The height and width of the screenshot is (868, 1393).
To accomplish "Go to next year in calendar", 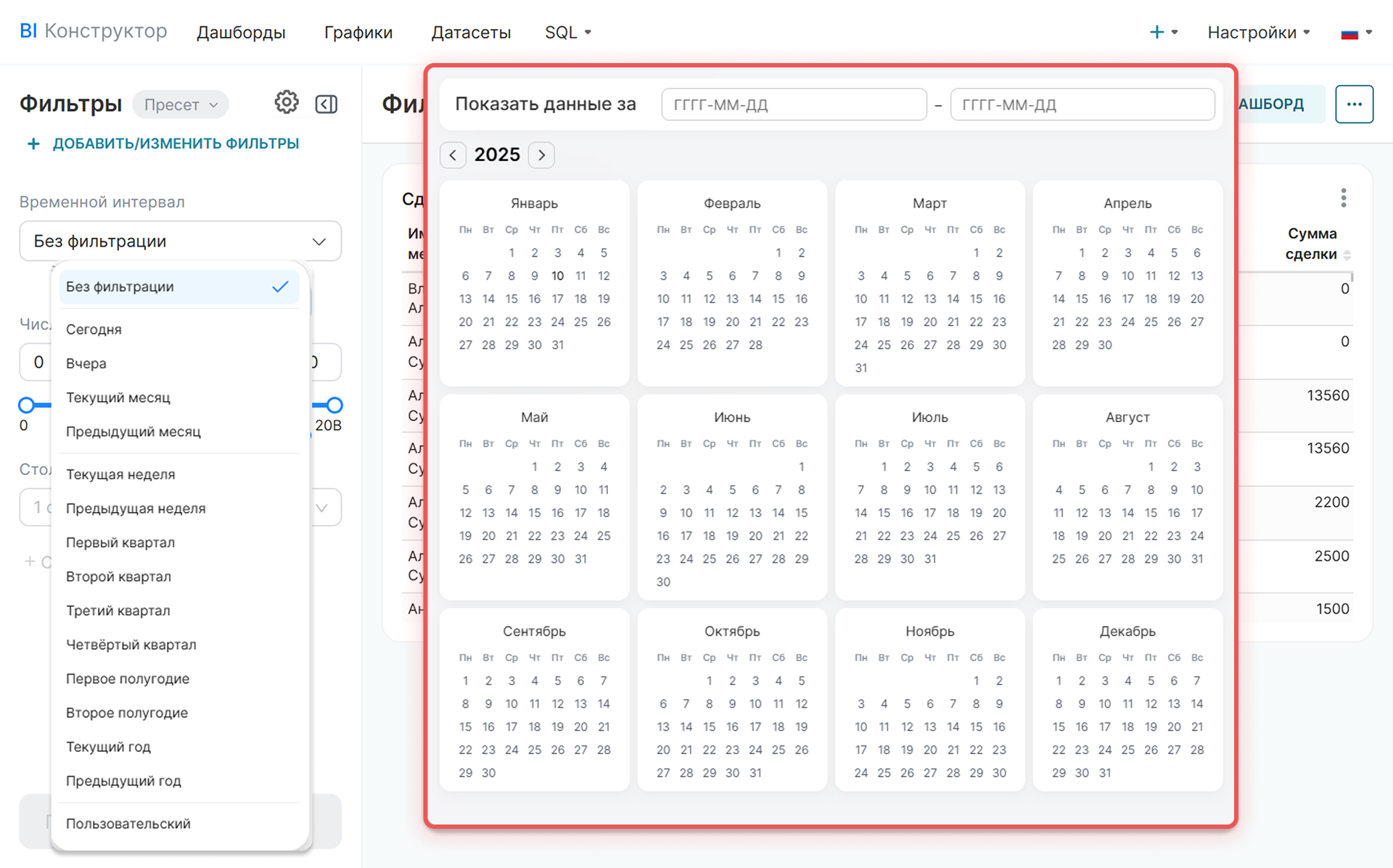I will (541, 155).
